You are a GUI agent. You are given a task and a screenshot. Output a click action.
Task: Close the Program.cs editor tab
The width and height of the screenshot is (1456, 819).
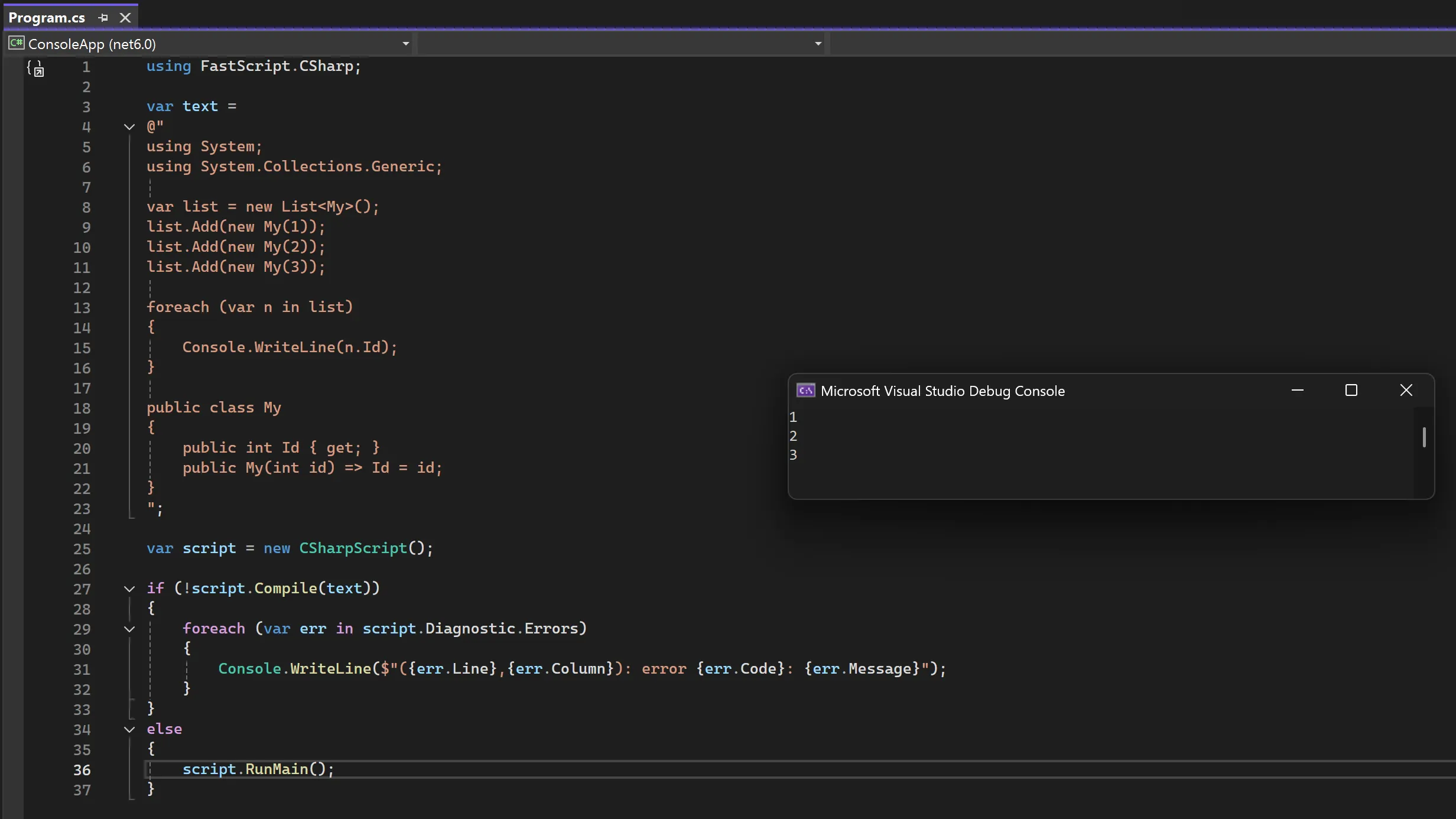[125, 18]
